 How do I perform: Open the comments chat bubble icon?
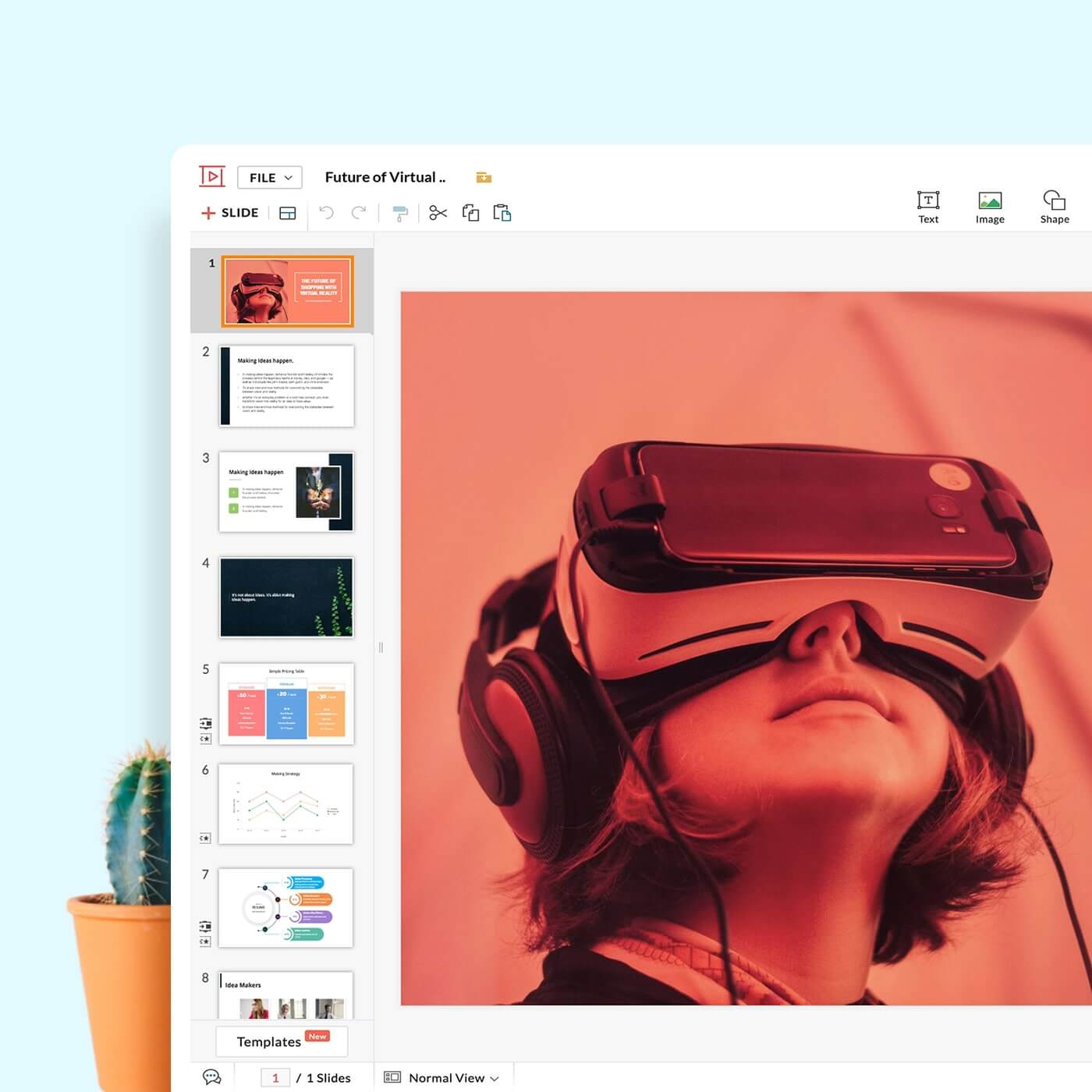211,1077
